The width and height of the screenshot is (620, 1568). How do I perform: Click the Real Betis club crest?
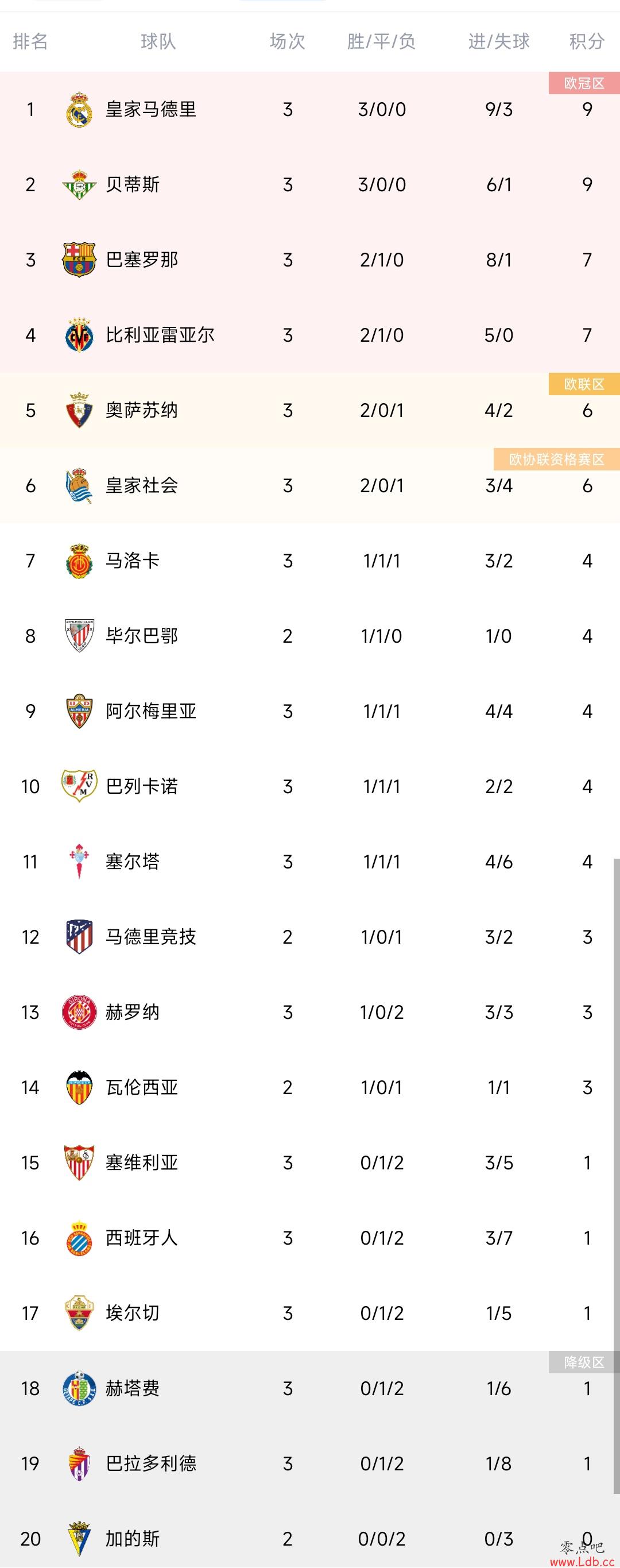tap(79, 185)
